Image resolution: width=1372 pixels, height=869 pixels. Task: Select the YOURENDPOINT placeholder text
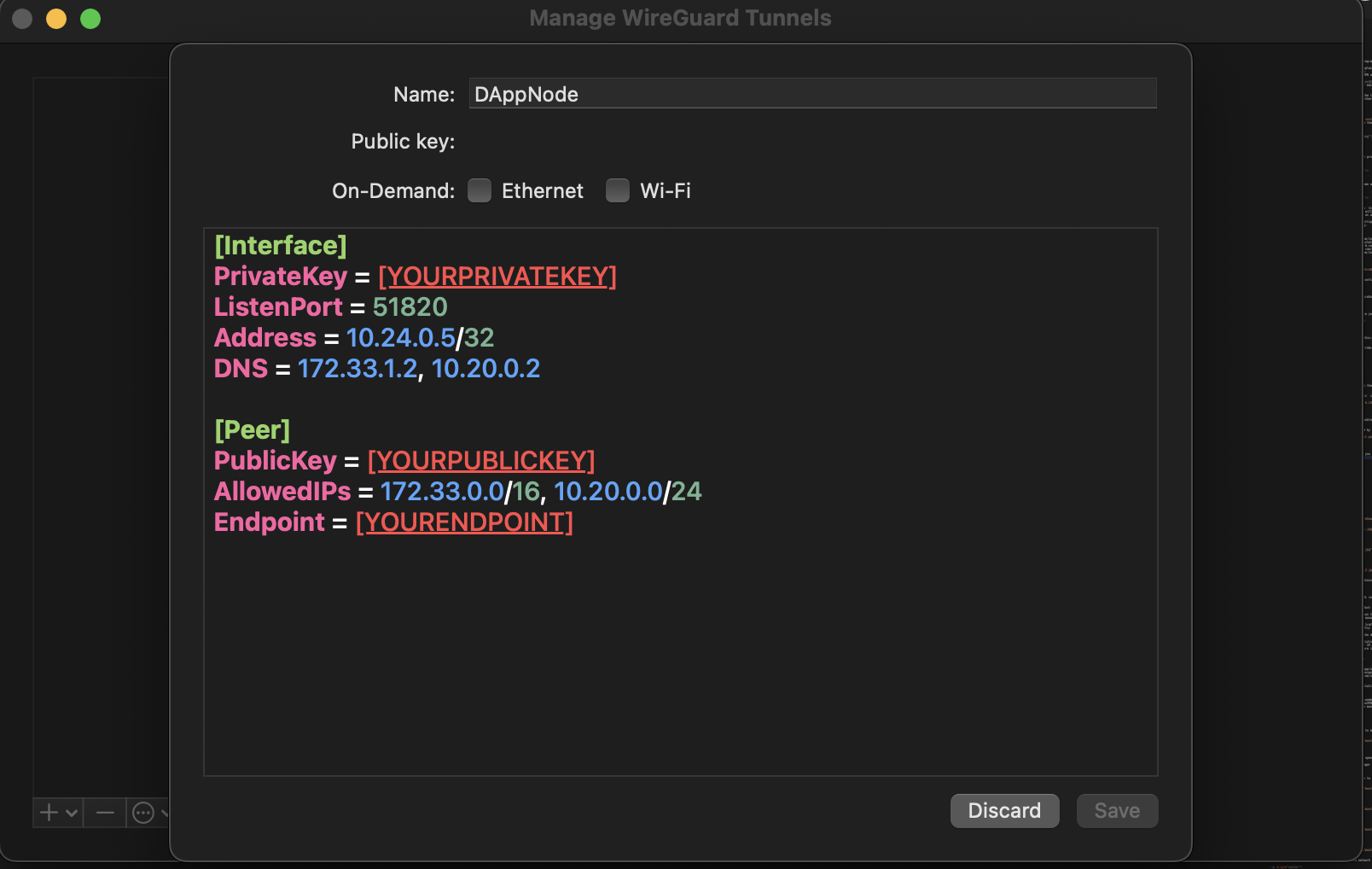464,522
